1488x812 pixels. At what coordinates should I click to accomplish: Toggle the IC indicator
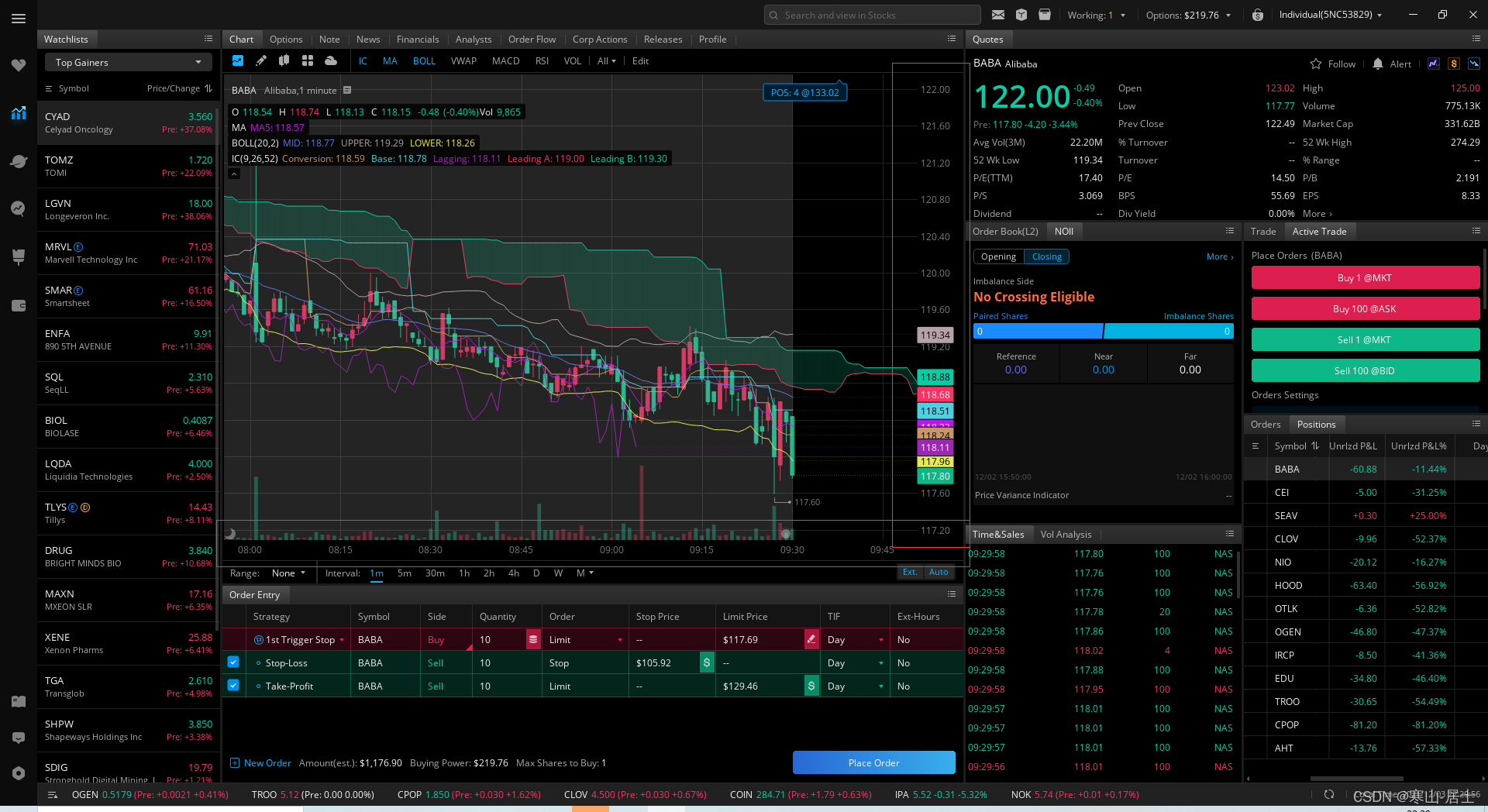point(363,60)
